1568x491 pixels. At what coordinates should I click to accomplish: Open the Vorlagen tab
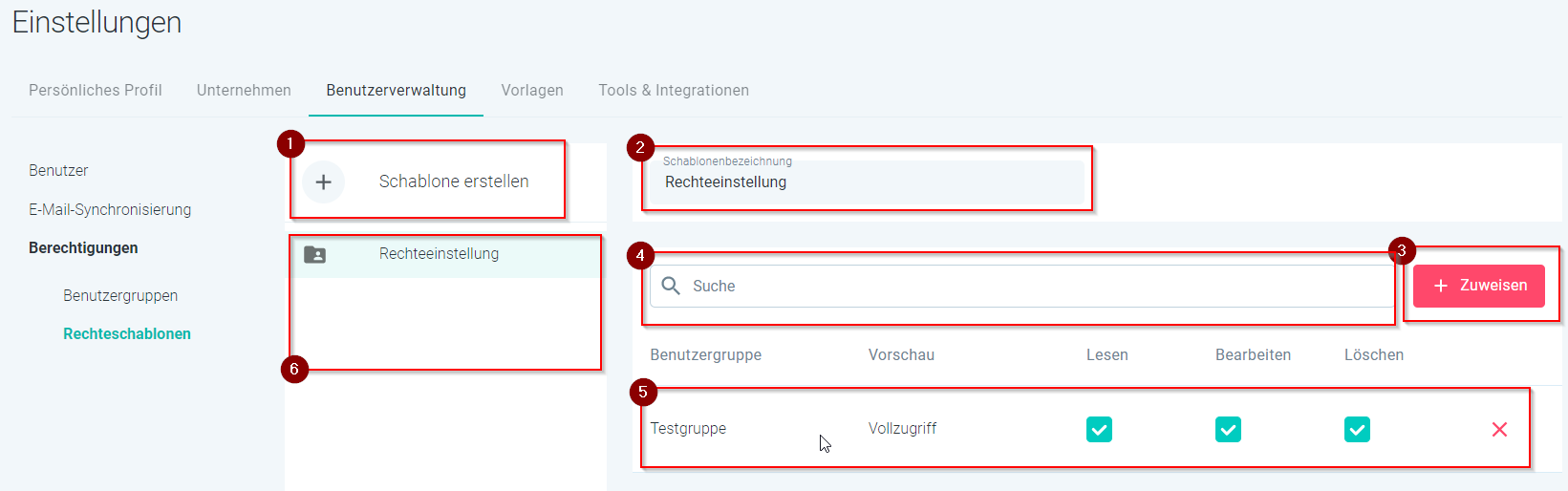click(x=532, y=90)
